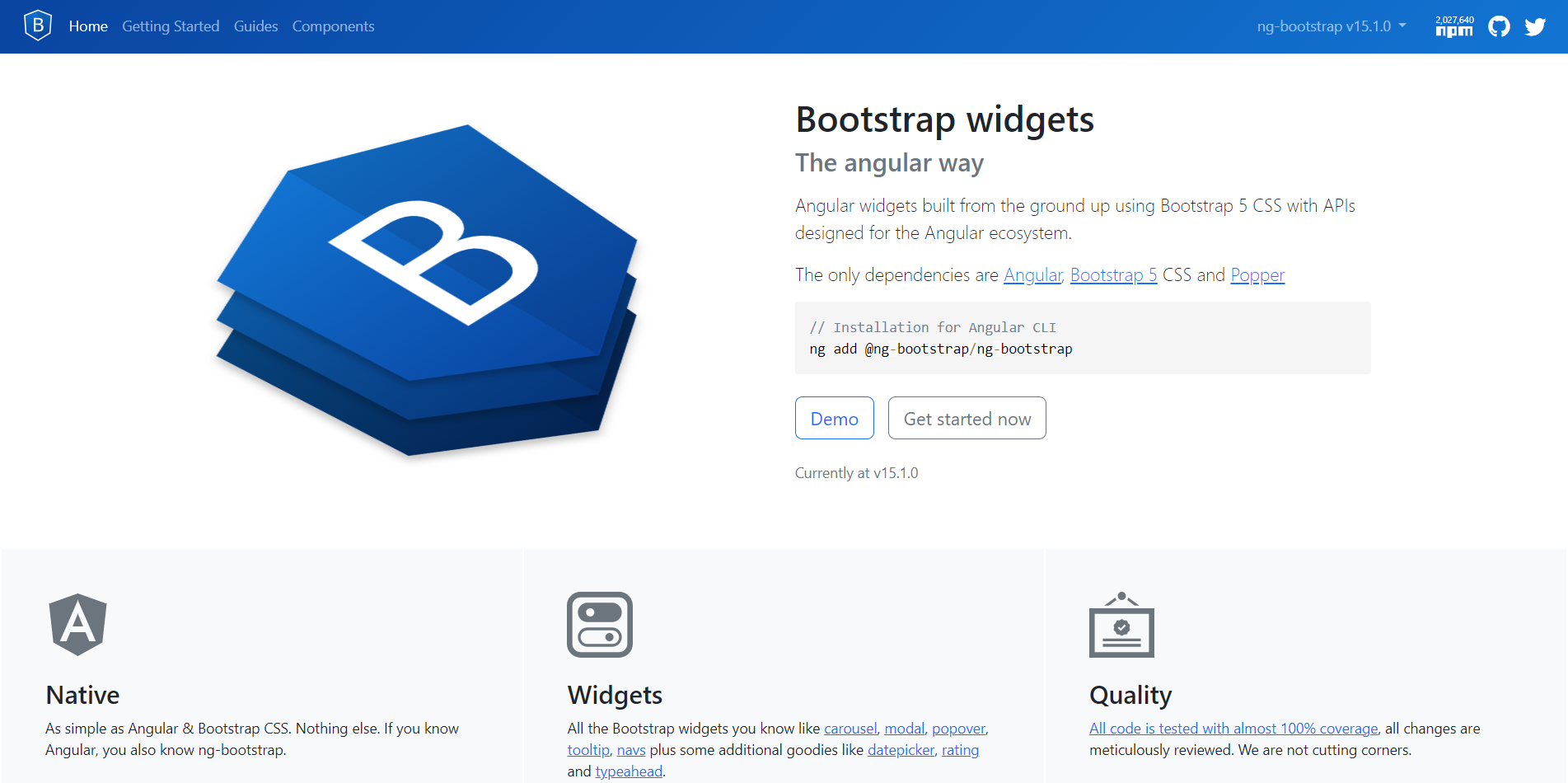Viewport: 1568px width, 783px height.
Task: Open the Components nav item
Action: click(x=333, y=26)
